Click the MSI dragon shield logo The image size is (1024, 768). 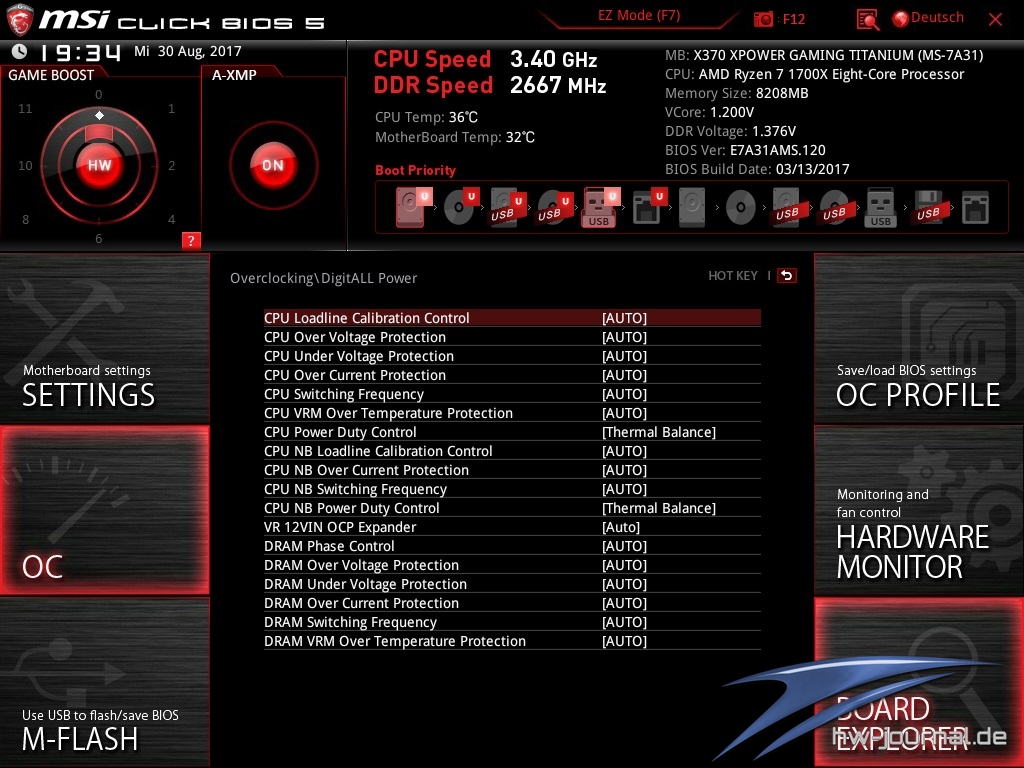[x=18, y=20]
